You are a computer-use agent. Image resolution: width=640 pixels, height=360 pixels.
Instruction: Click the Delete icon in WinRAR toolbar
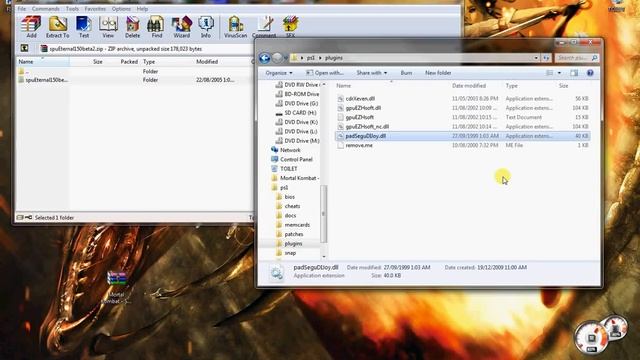pos(132,27)
